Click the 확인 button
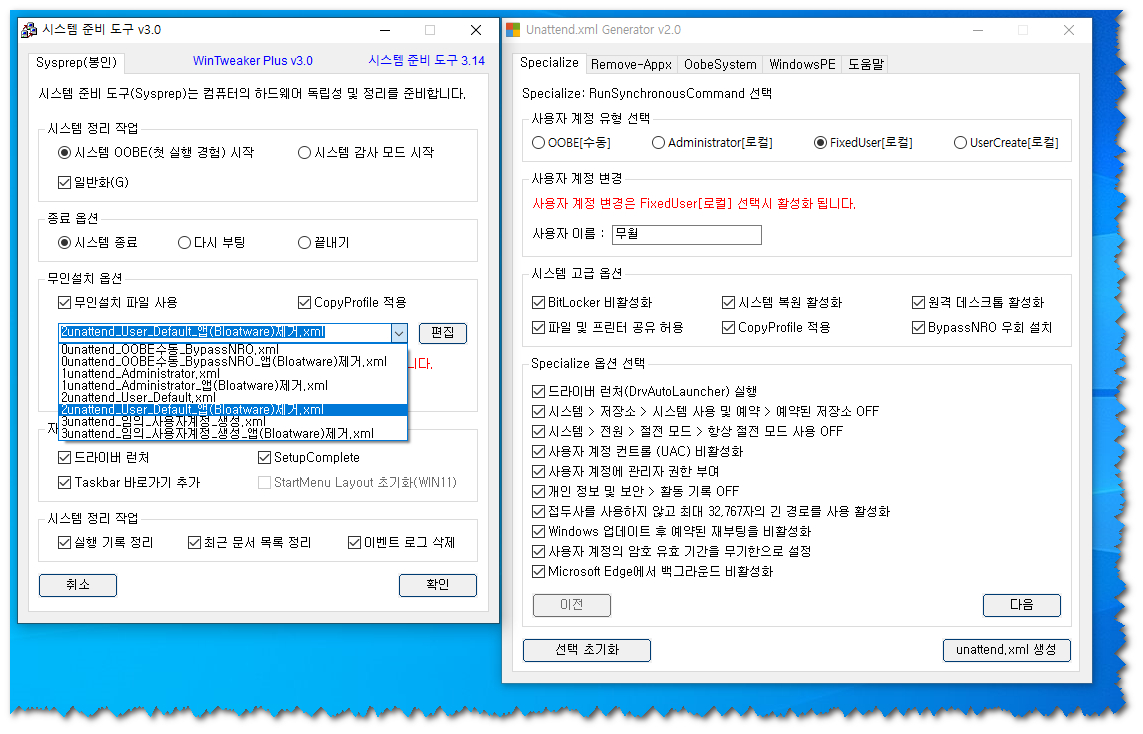 pos(438,585)
